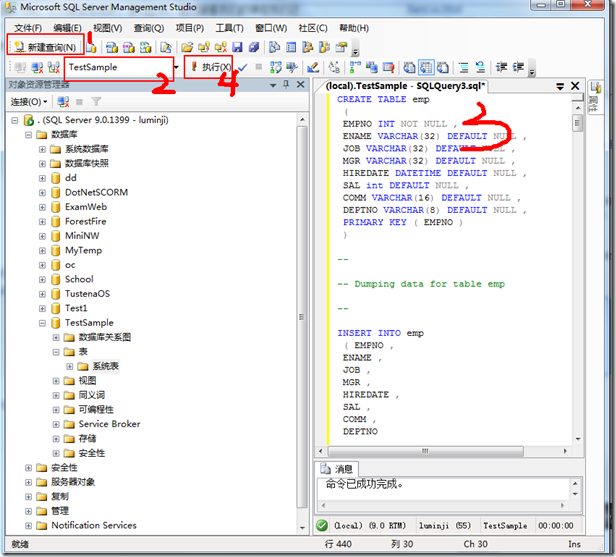Collapse the 数据库 root folder
The image size is (616, 557).
click(x=28, y=135)
